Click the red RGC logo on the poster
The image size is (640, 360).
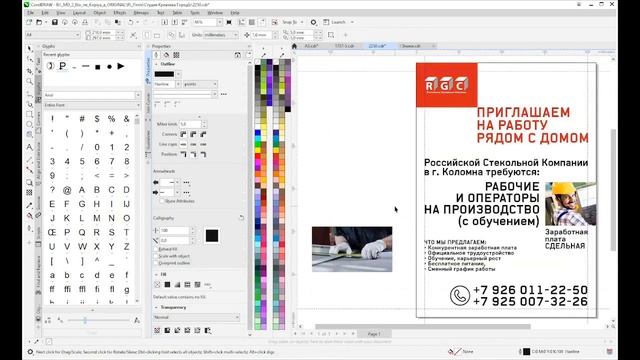coord(447,85)
